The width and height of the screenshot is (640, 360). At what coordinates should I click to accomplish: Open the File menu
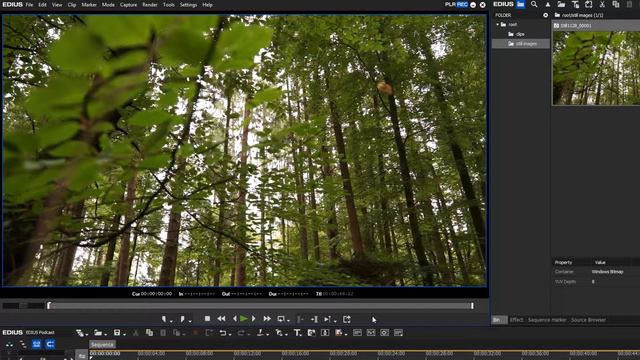[29, 5]
